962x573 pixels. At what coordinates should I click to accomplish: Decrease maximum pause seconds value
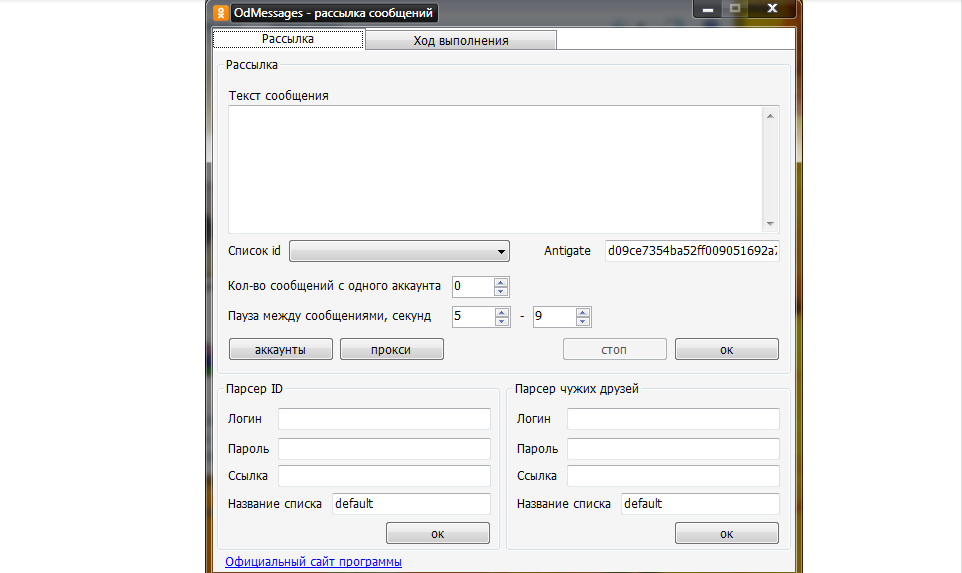pyautogui.click(x=583, y=322)
